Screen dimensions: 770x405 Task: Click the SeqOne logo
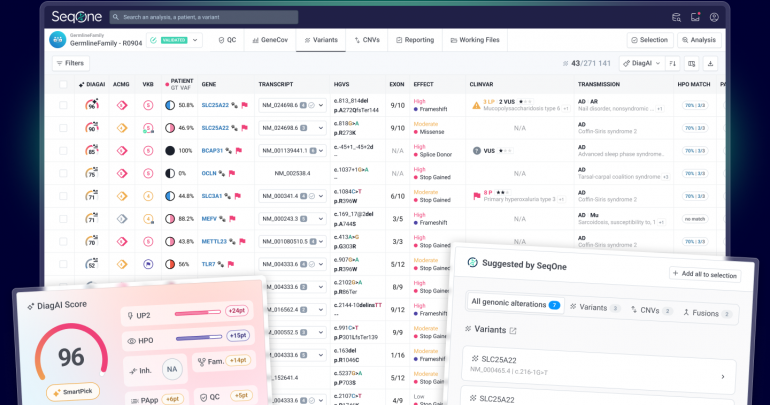pyautogui.click(x=77, y=17)
